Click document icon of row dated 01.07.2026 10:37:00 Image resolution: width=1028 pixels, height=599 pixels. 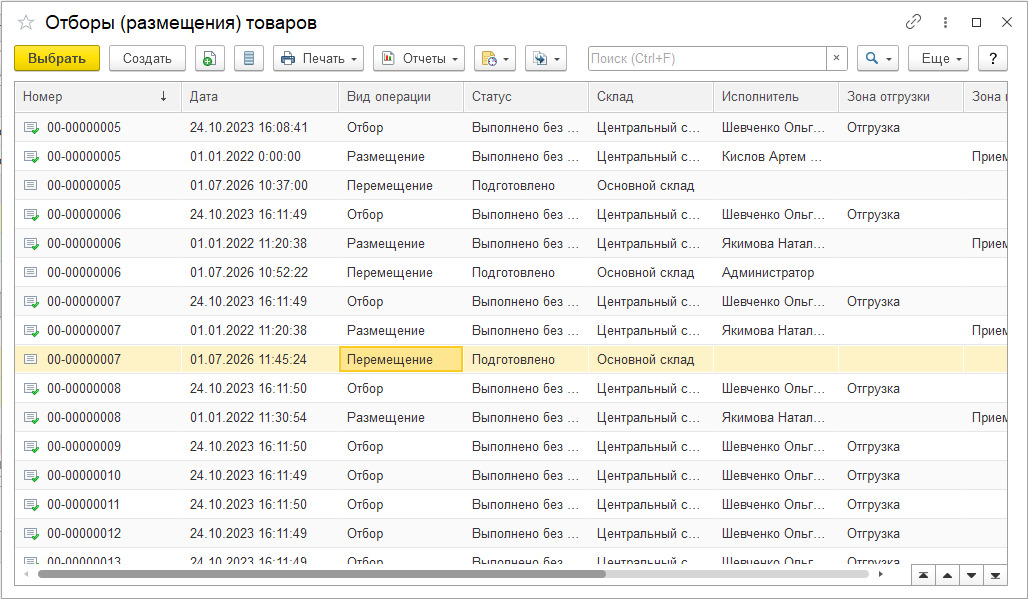point(30,185)
